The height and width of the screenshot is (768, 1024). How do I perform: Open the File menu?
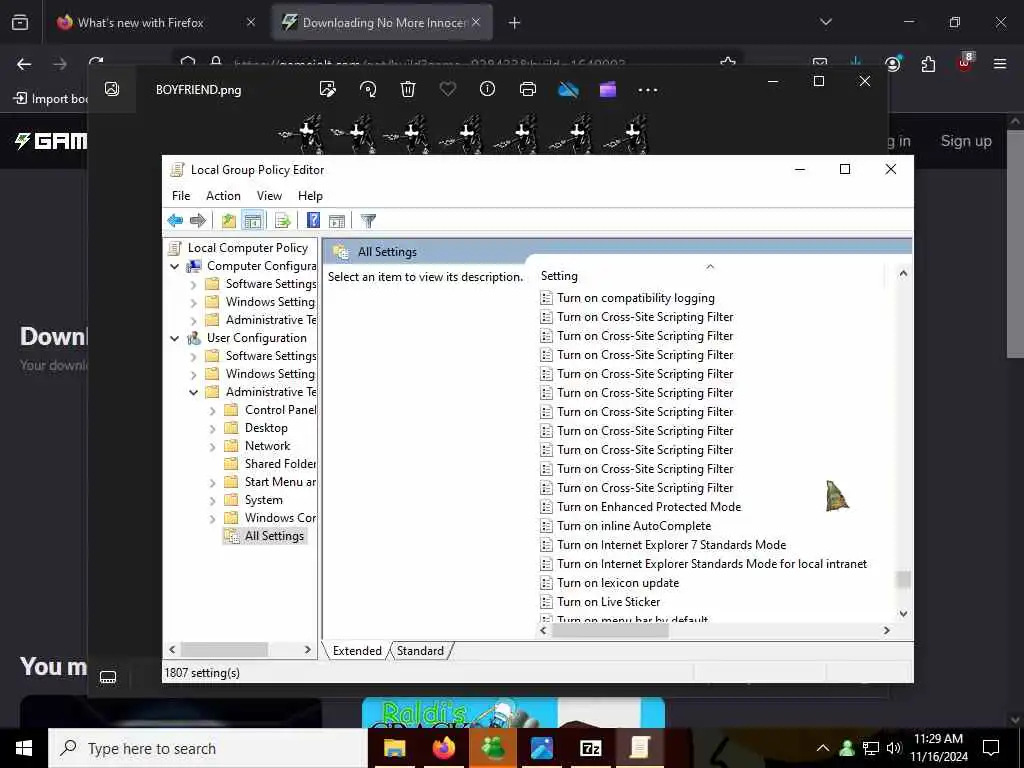pyautogui.click(x=181, y=196)
